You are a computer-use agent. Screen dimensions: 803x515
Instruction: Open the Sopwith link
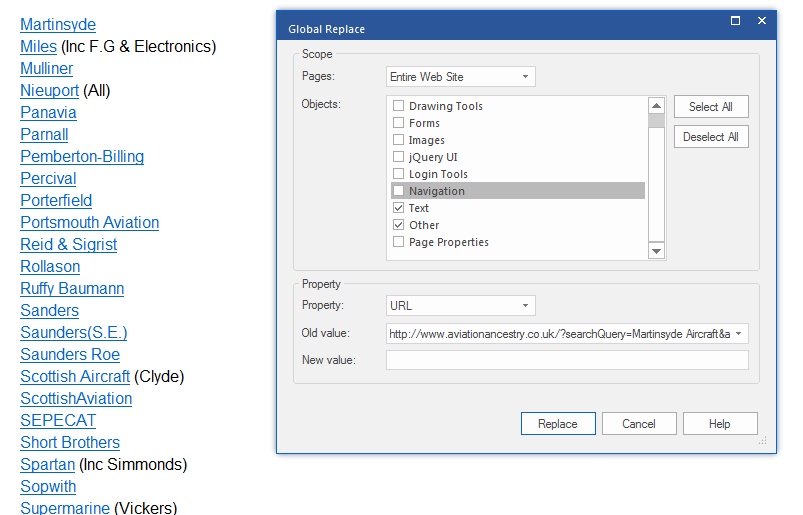tap(48, 487)
